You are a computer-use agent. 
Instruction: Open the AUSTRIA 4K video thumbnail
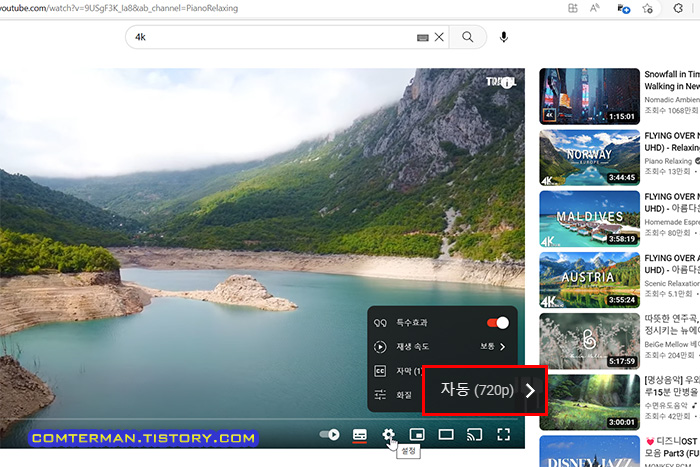click(x=589, y=280)
